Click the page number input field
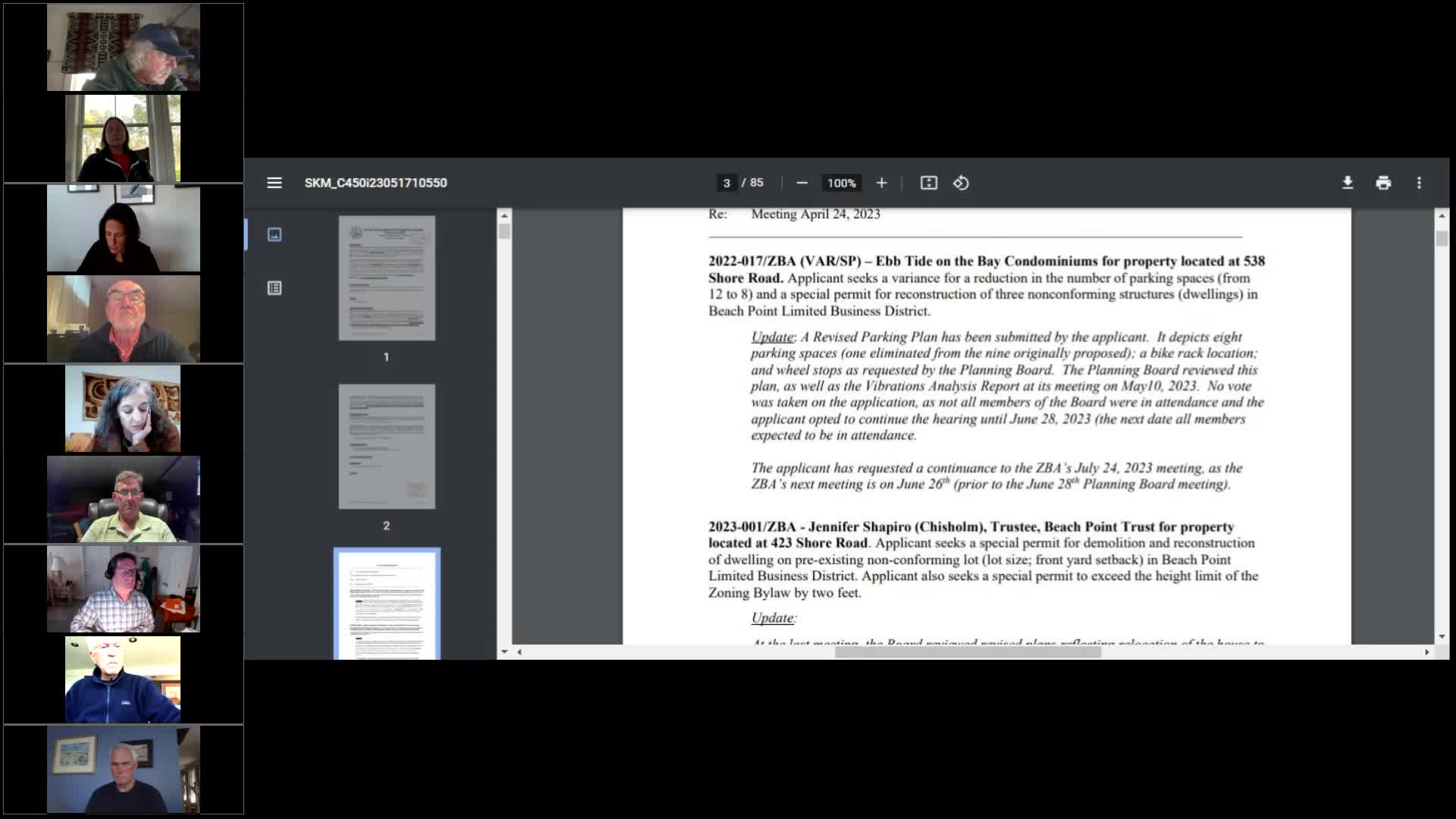This screenshot has height=819, width=1456. (x=726, y=183)
